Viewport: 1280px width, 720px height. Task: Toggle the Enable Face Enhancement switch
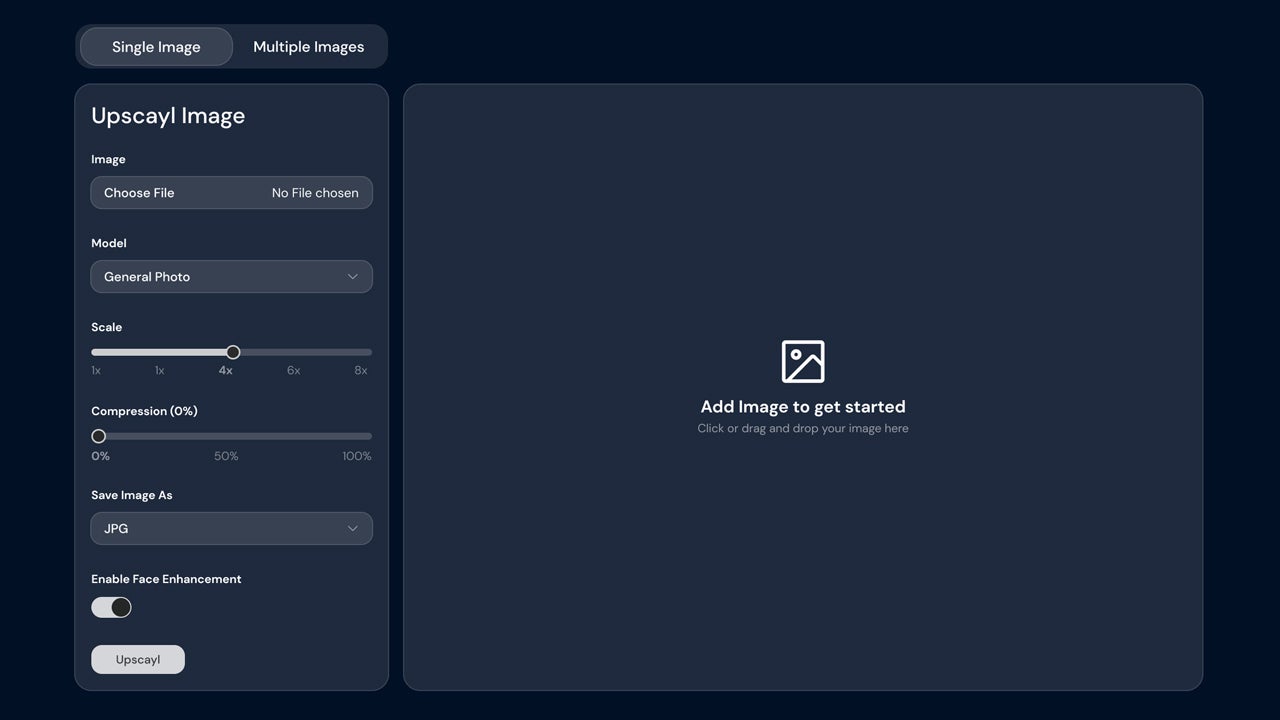coord(111,607)
